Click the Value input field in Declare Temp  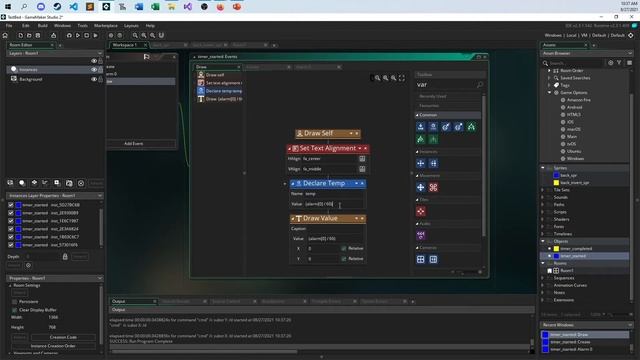[334, 204]
